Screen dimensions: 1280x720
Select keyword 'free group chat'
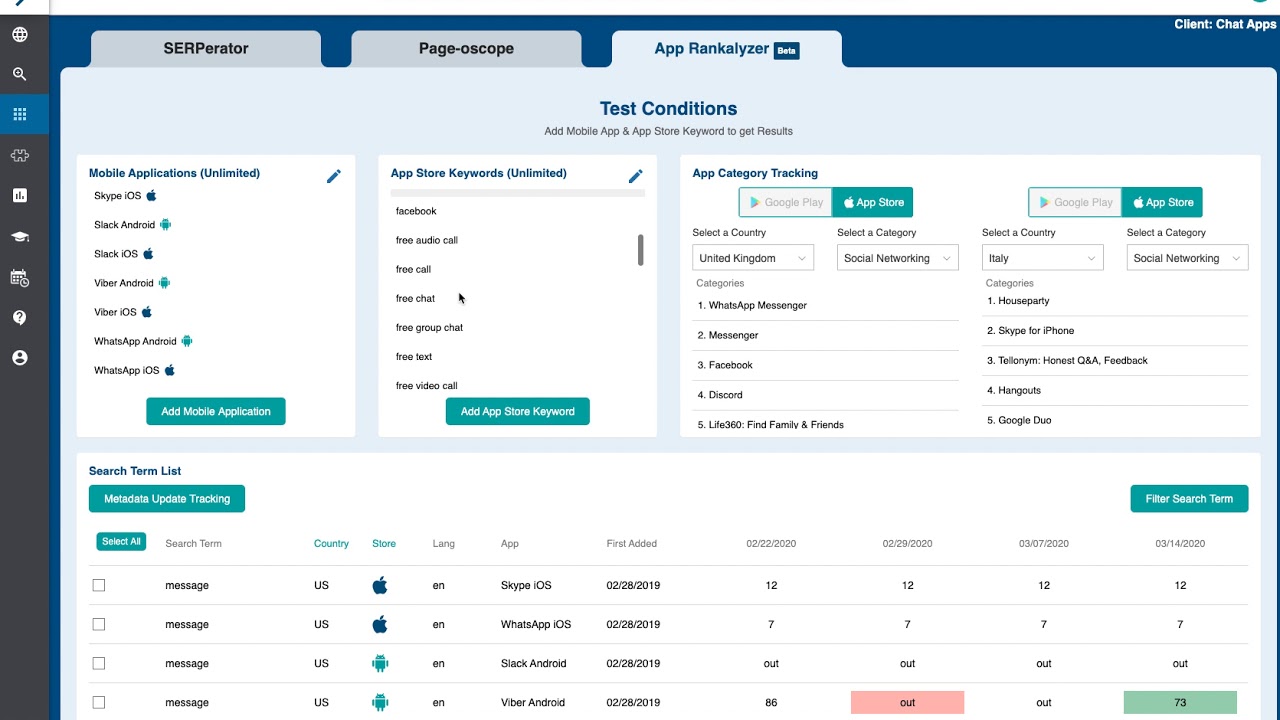tap(429, 327)
